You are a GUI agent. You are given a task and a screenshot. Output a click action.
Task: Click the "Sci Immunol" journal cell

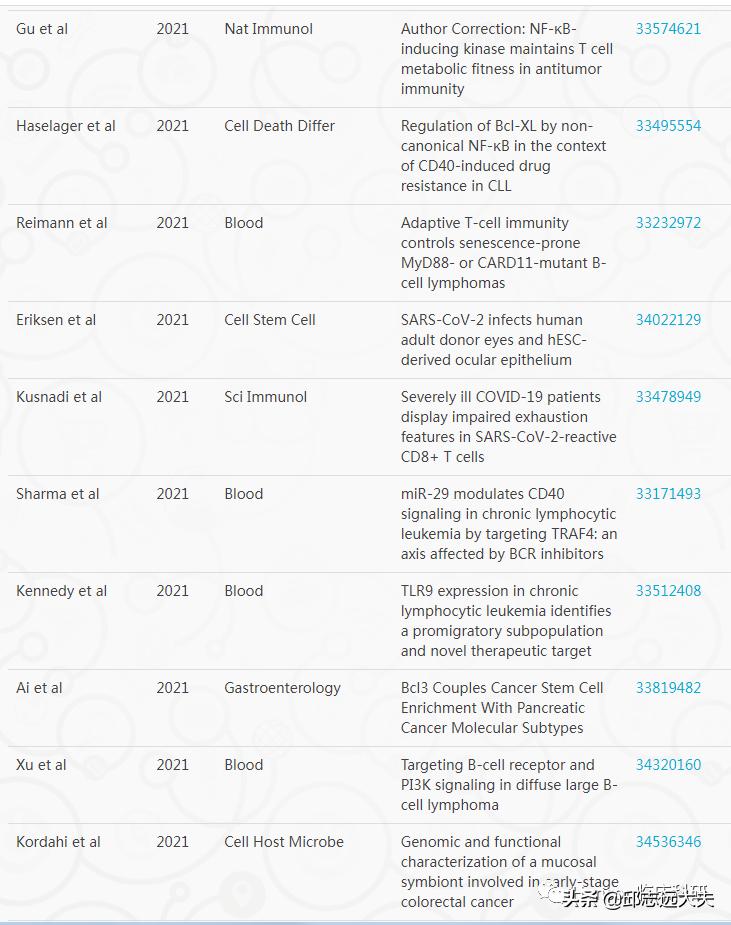(266, 397)
